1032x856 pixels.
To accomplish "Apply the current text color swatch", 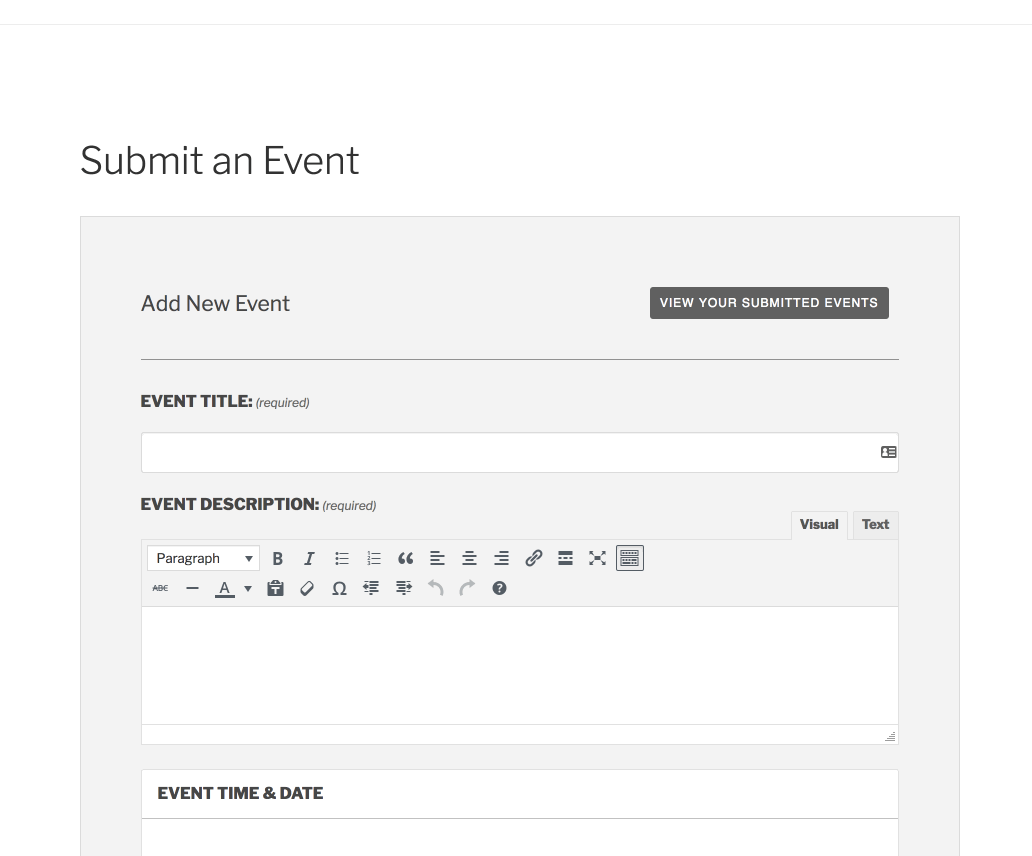I will [225, 588].
